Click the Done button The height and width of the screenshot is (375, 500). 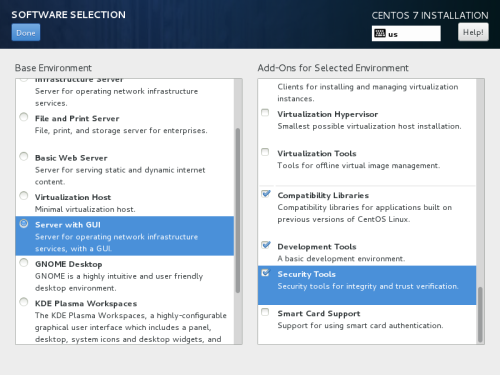26,32
